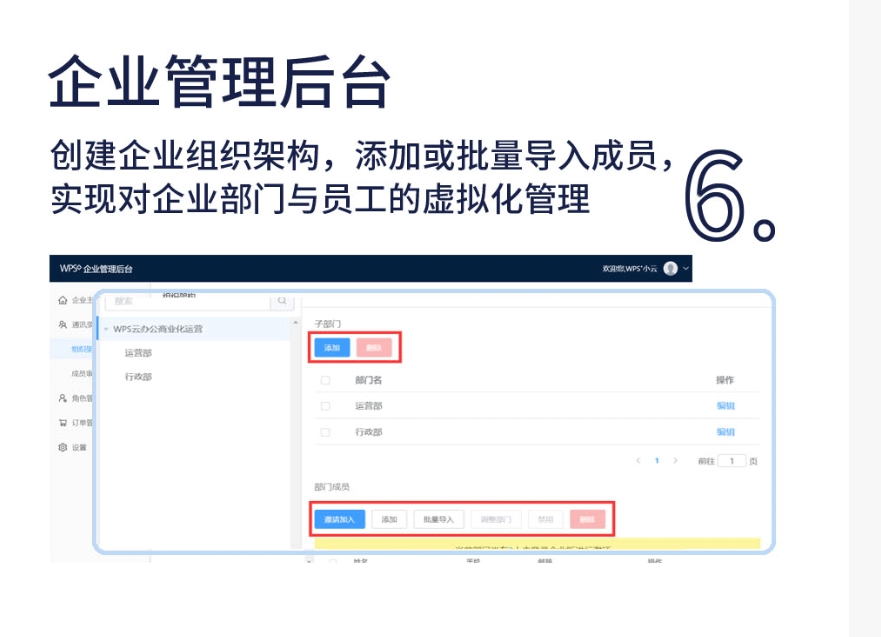Click 编辑 link in the 行政部 row
Image resolution: width=881 pixels, height=637 pixels.
725,432
